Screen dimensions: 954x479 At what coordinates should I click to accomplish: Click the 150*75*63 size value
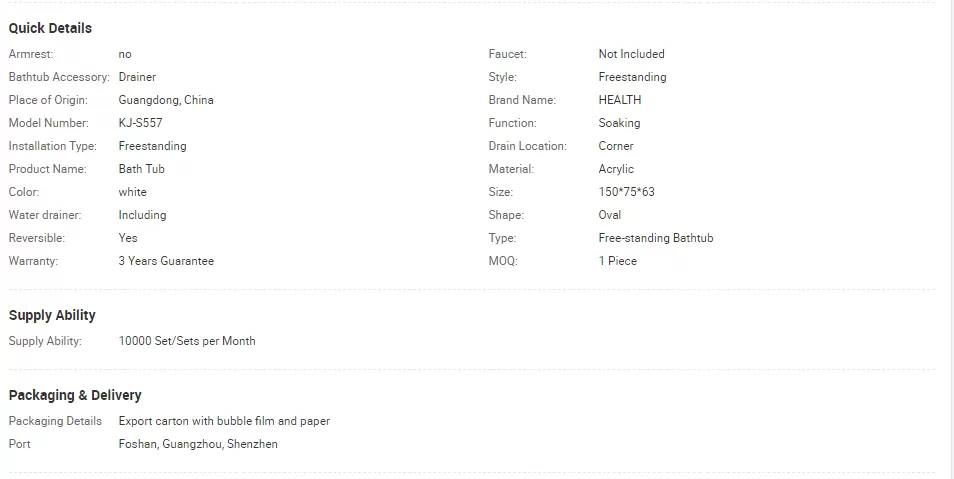click(x=627, y=192)
